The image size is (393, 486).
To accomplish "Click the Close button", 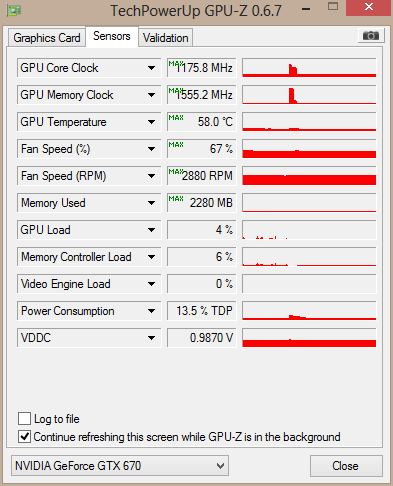I will click(x=346, y=466).
